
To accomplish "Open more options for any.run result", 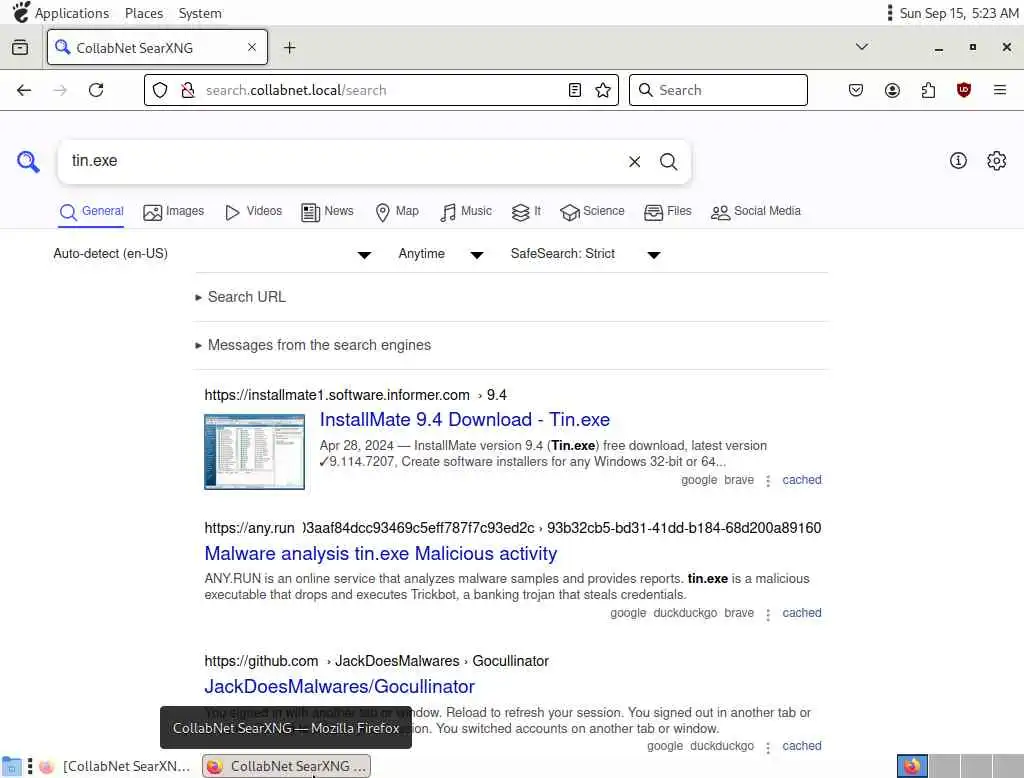I will click(x=768, y=614).
